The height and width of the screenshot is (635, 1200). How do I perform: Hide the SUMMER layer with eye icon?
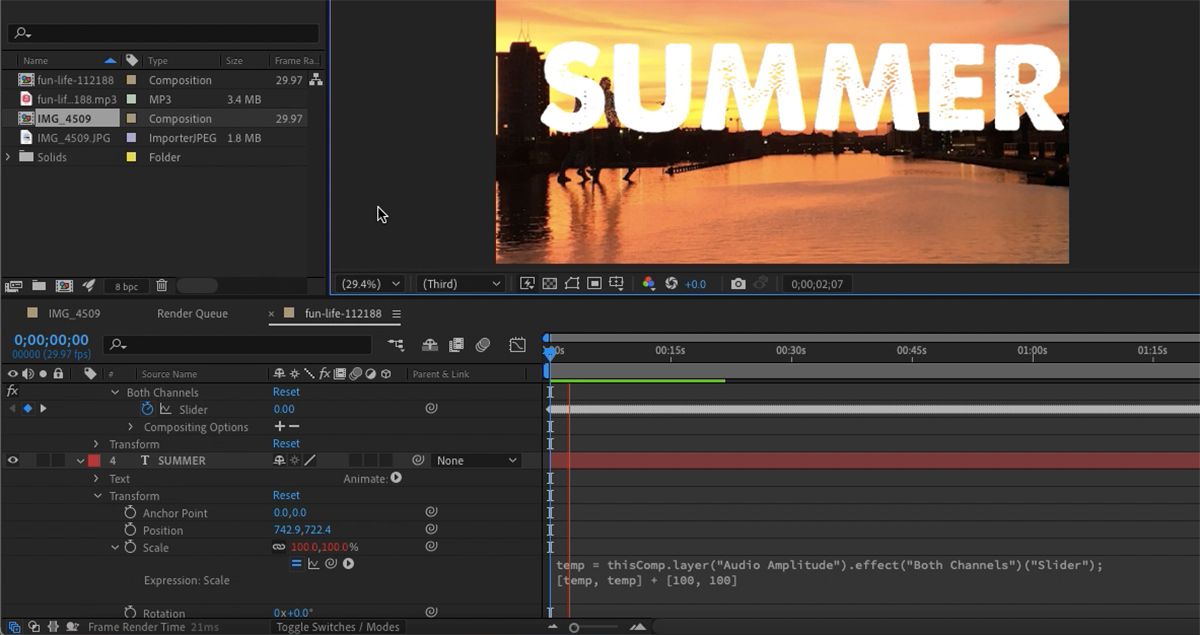click(x=13, y=461)
